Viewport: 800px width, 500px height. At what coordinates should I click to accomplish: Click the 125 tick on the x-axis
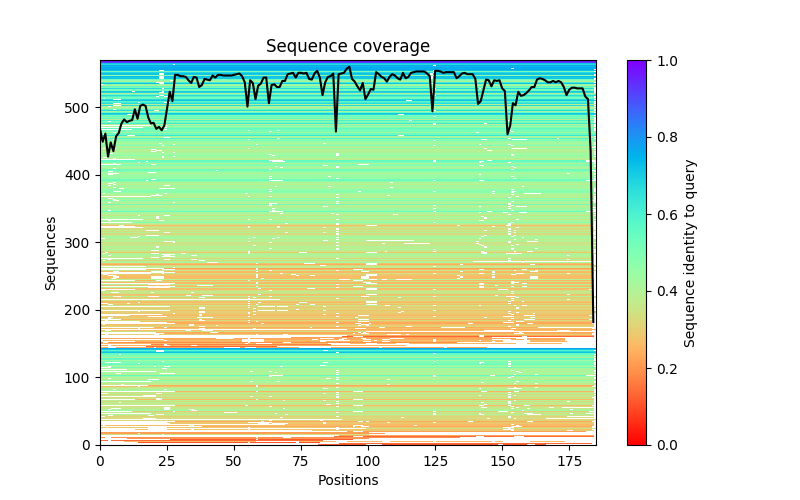coord(435,461)
